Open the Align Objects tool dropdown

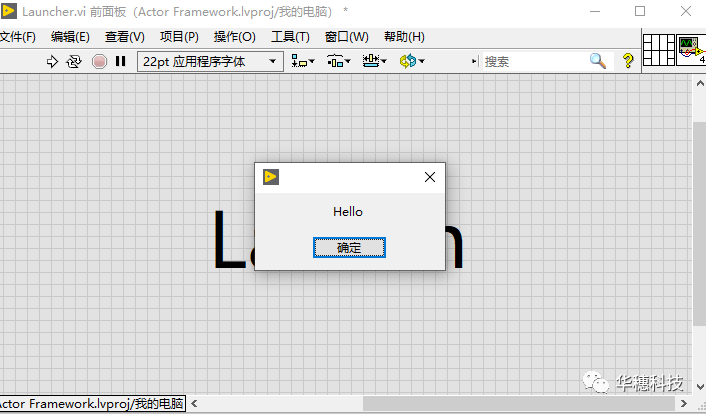tap(303, 61)
